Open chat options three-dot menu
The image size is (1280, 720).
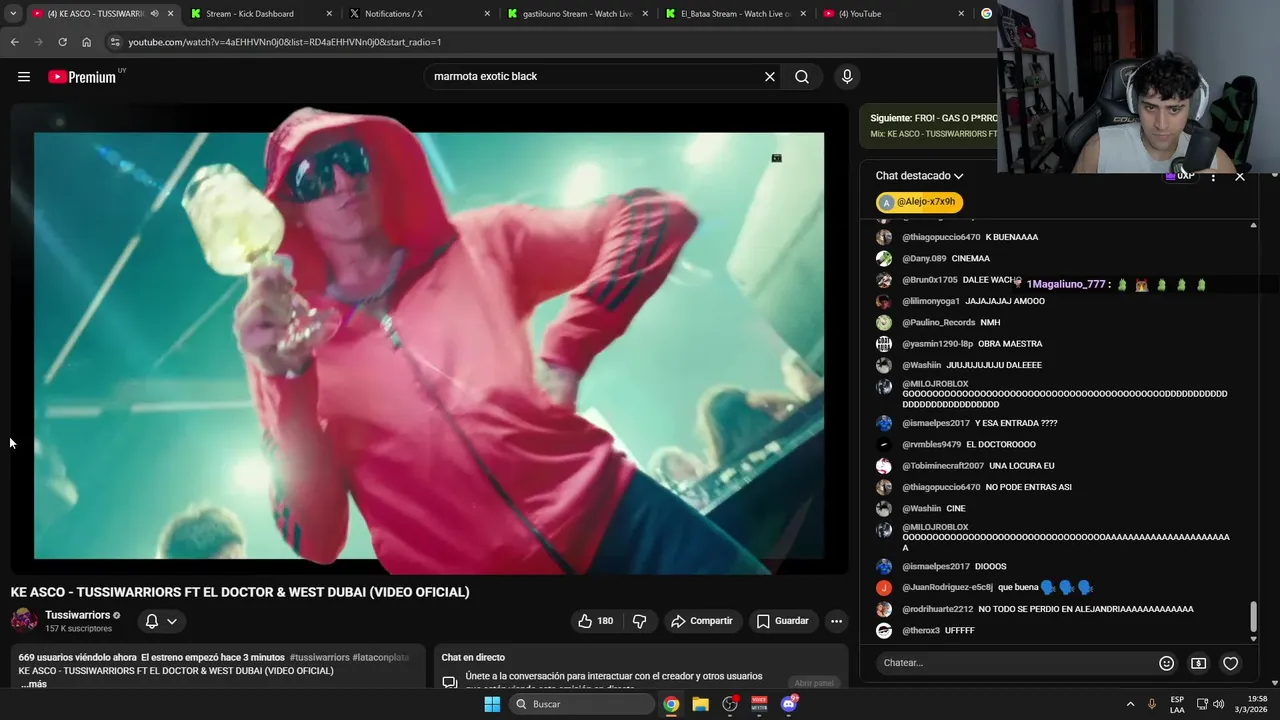(x=1213, y=176)
